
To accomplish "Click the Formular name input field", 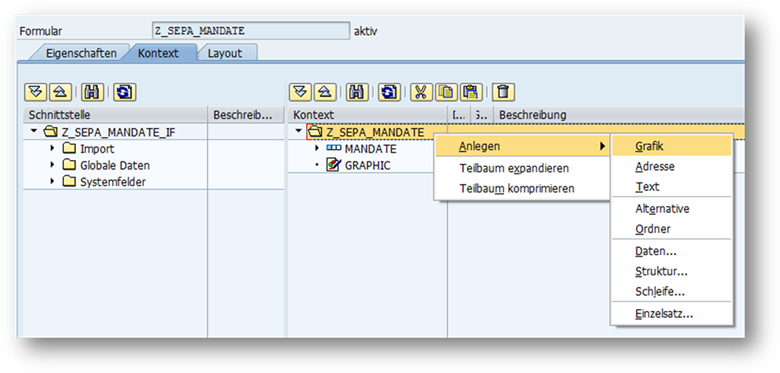I will coord(251,31).
